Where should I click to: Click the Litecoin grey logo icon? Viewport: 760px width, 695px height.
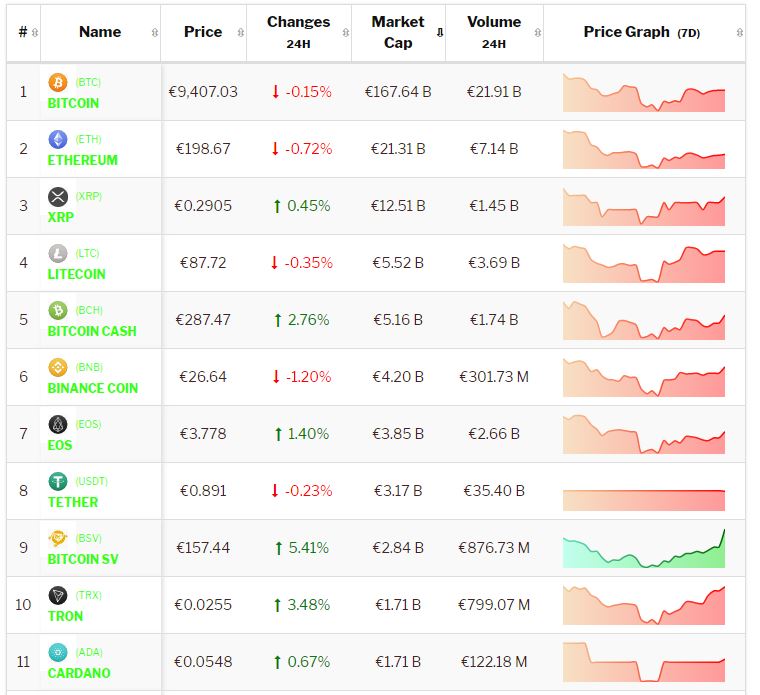click(x=58, y=253)
